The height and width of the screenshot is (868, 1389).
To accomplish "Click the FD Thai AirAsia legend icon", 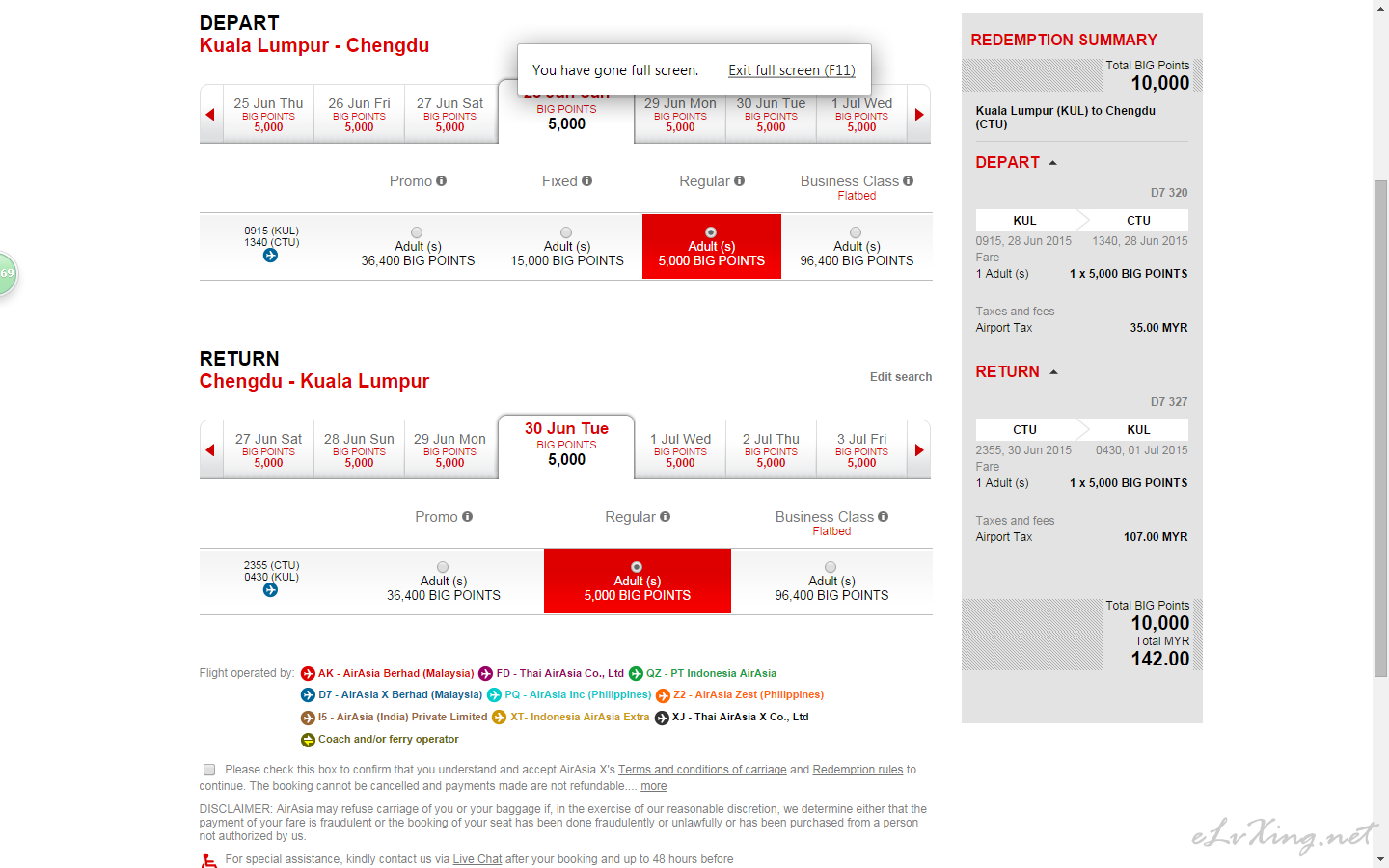I will 486,674.
